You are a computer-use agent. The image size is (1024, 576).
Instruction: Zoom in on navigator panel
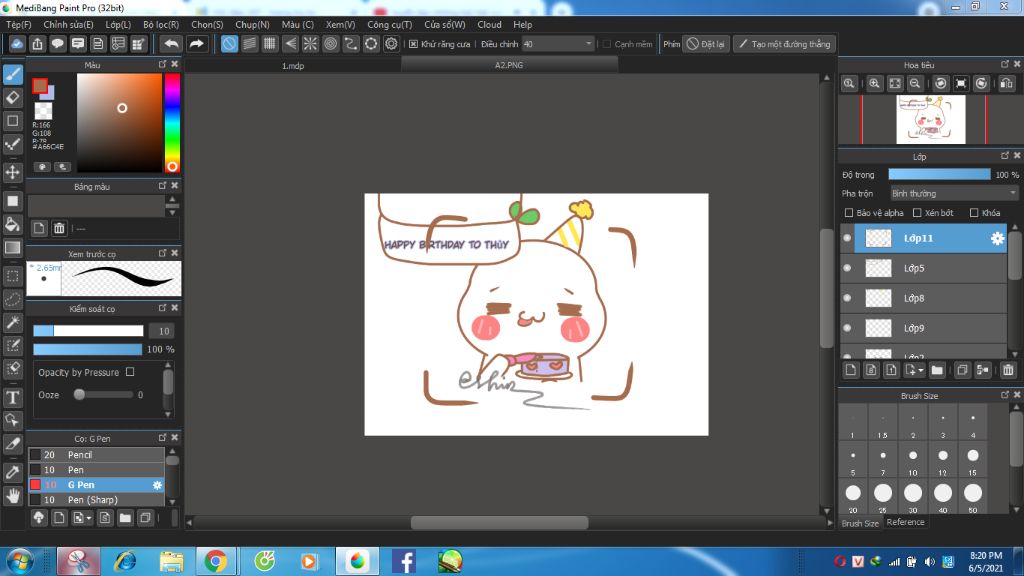[x=874, y=84]
